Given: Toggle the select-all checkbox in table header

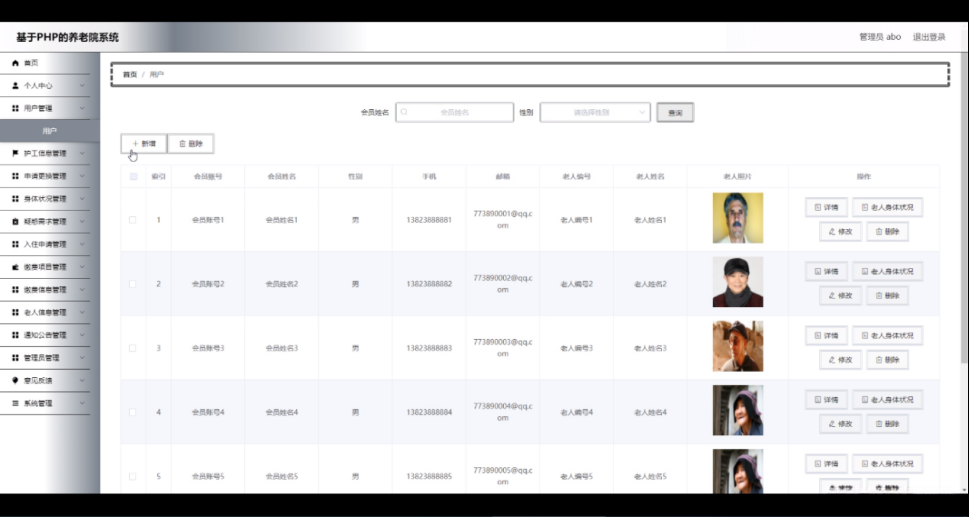Looking at the screenshot, I should (x=133, y=177).
